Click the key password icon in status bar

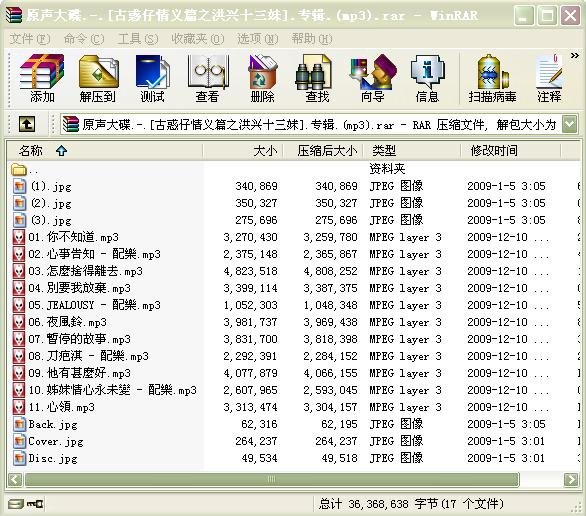point(35,504)
